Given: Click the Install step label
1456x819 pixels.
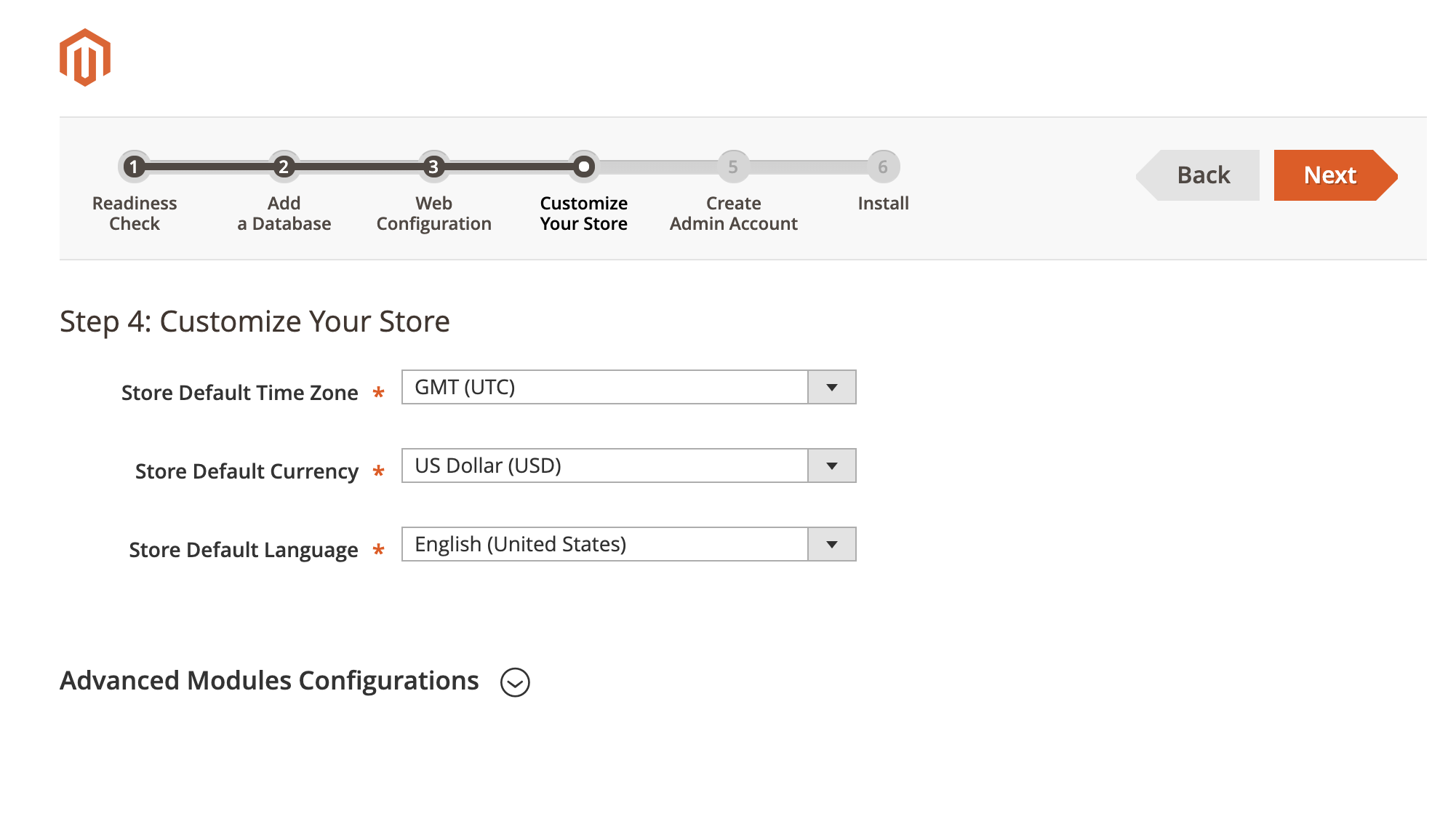Looking at the screenshot, I should [883, 204].
